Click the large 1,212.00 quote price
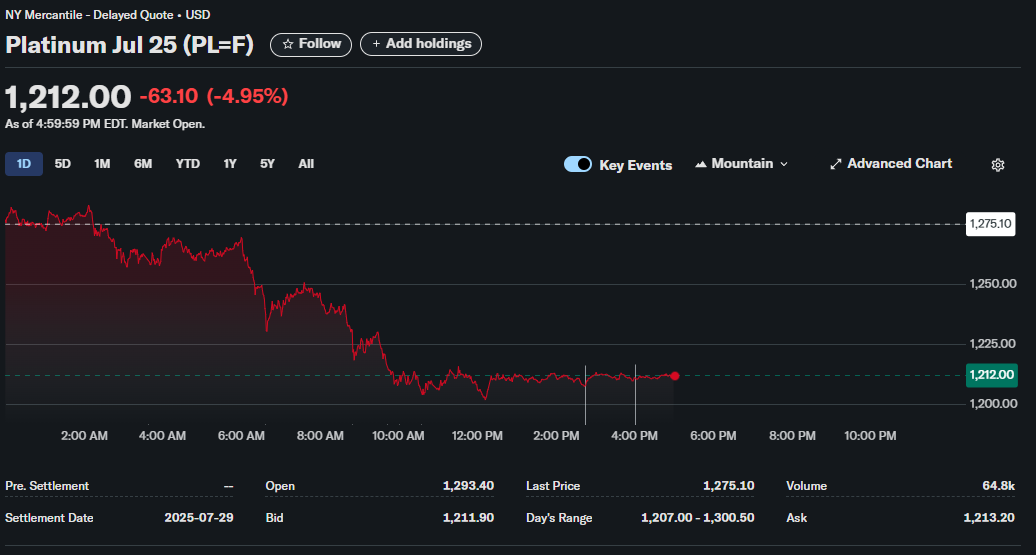This screenshot has height=555, width=1036. coord(69,97)
